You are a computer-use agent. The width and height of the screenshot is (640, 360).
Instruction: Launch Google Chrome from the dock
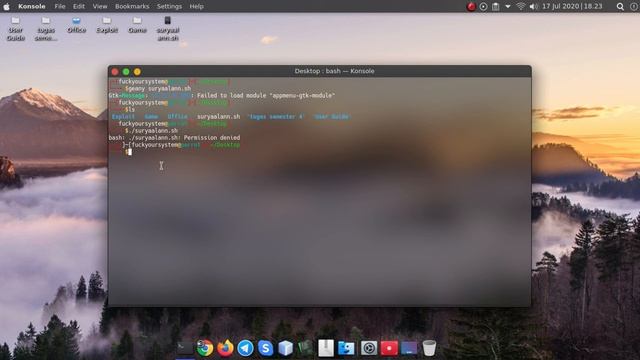click(205, 348)
